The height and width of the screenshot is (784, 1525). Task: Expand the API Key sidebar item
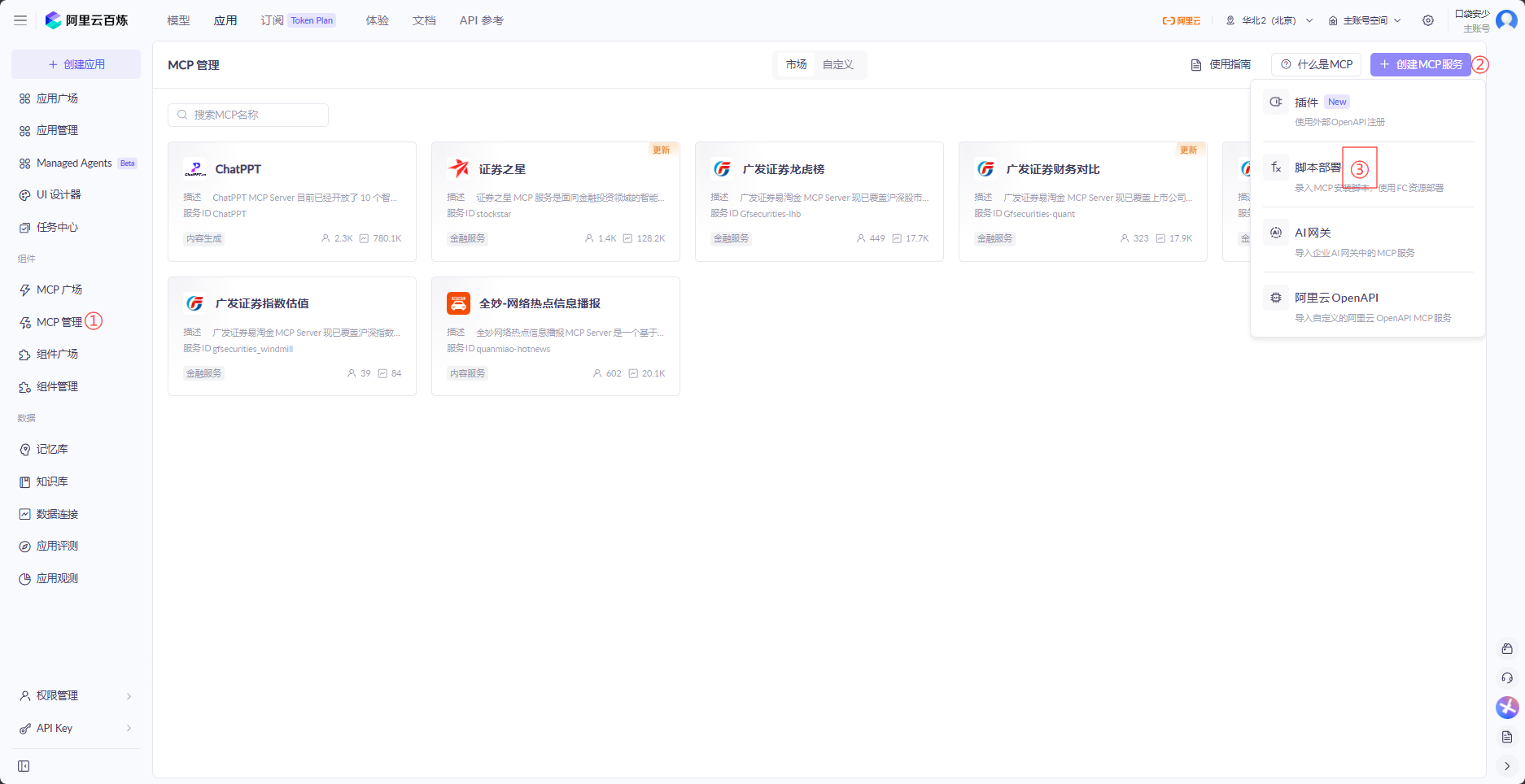point(76,728)
